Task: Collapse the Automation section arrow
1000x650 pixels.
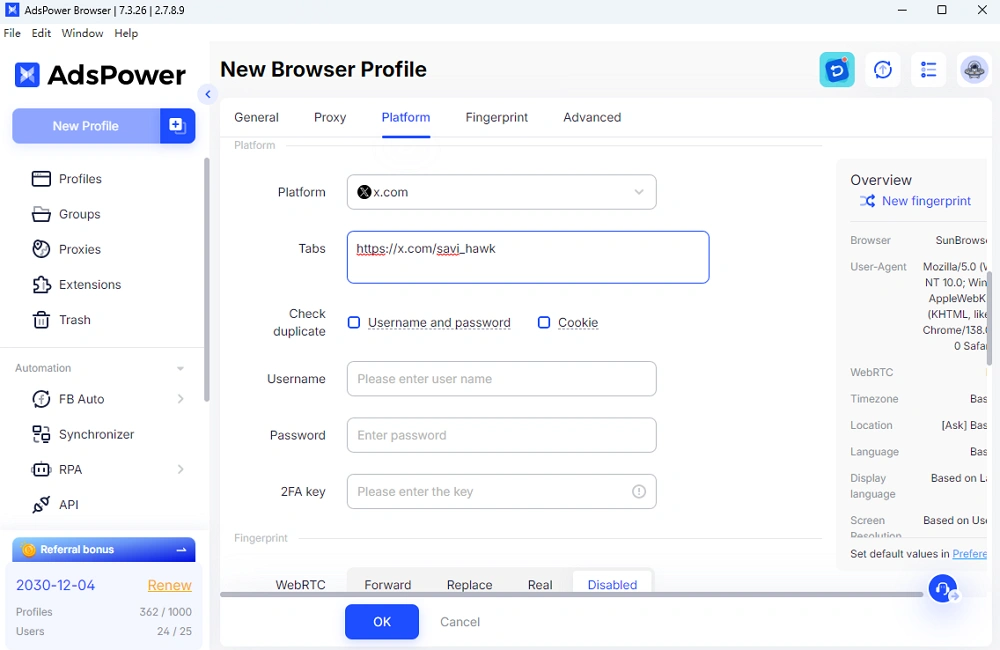Action: [180, 368]
